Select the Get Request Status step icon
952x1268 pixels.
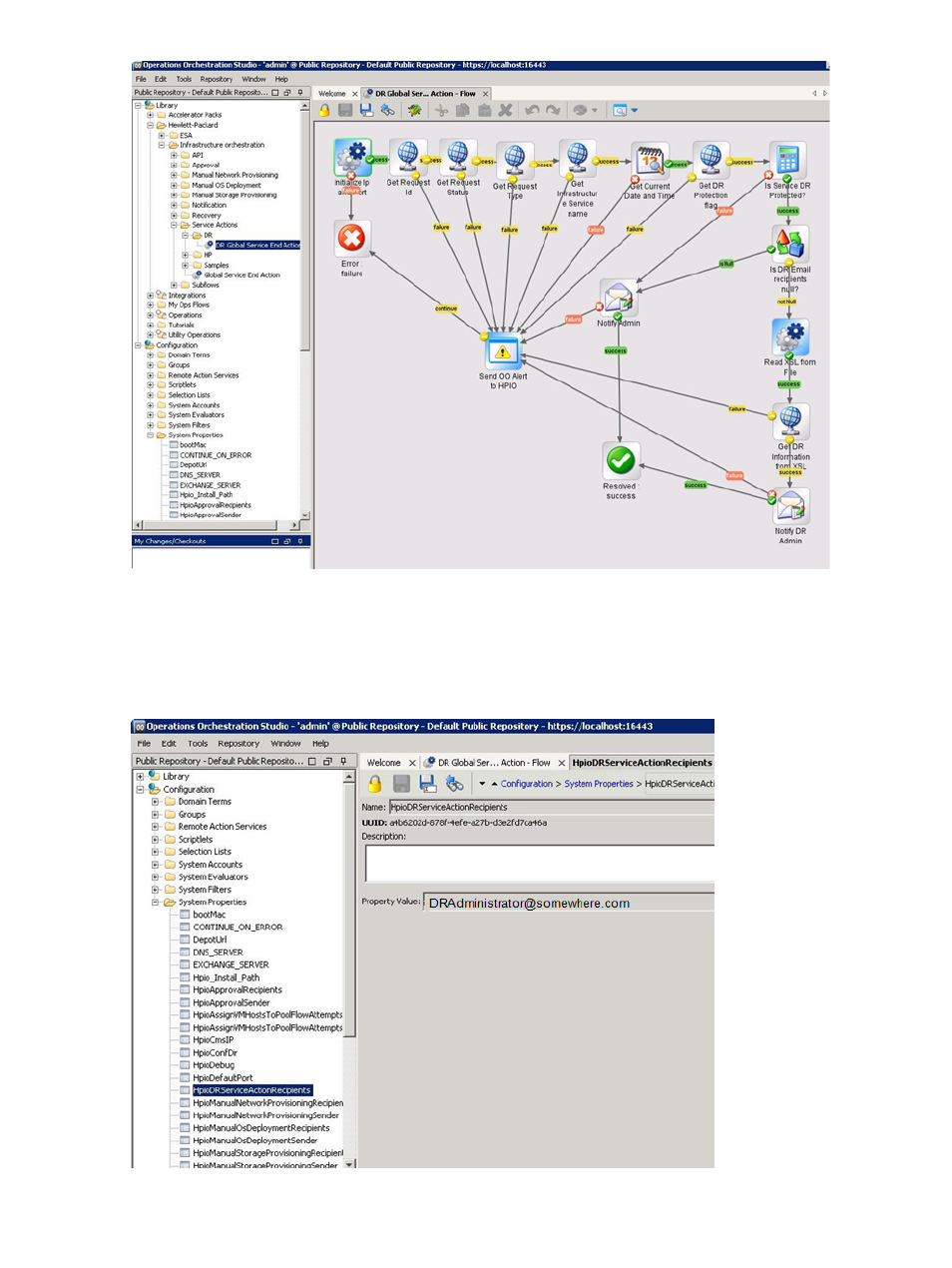click(458, 158)
